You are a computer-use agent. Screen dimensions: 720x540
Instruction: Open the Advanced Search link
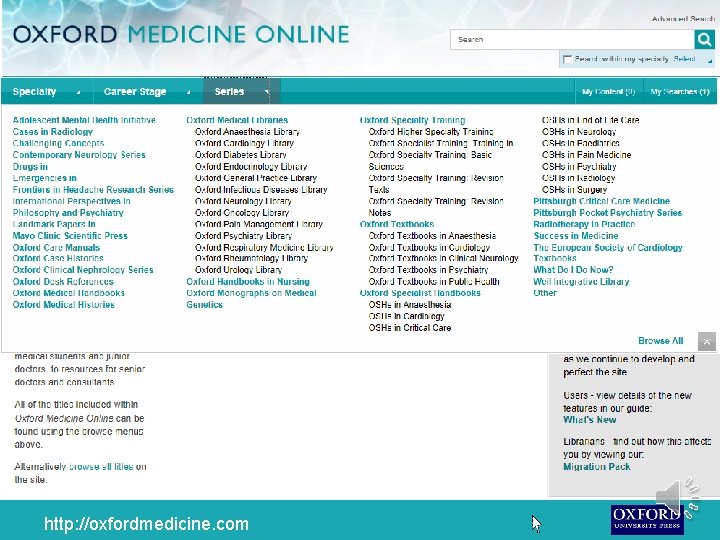point(683,19)
